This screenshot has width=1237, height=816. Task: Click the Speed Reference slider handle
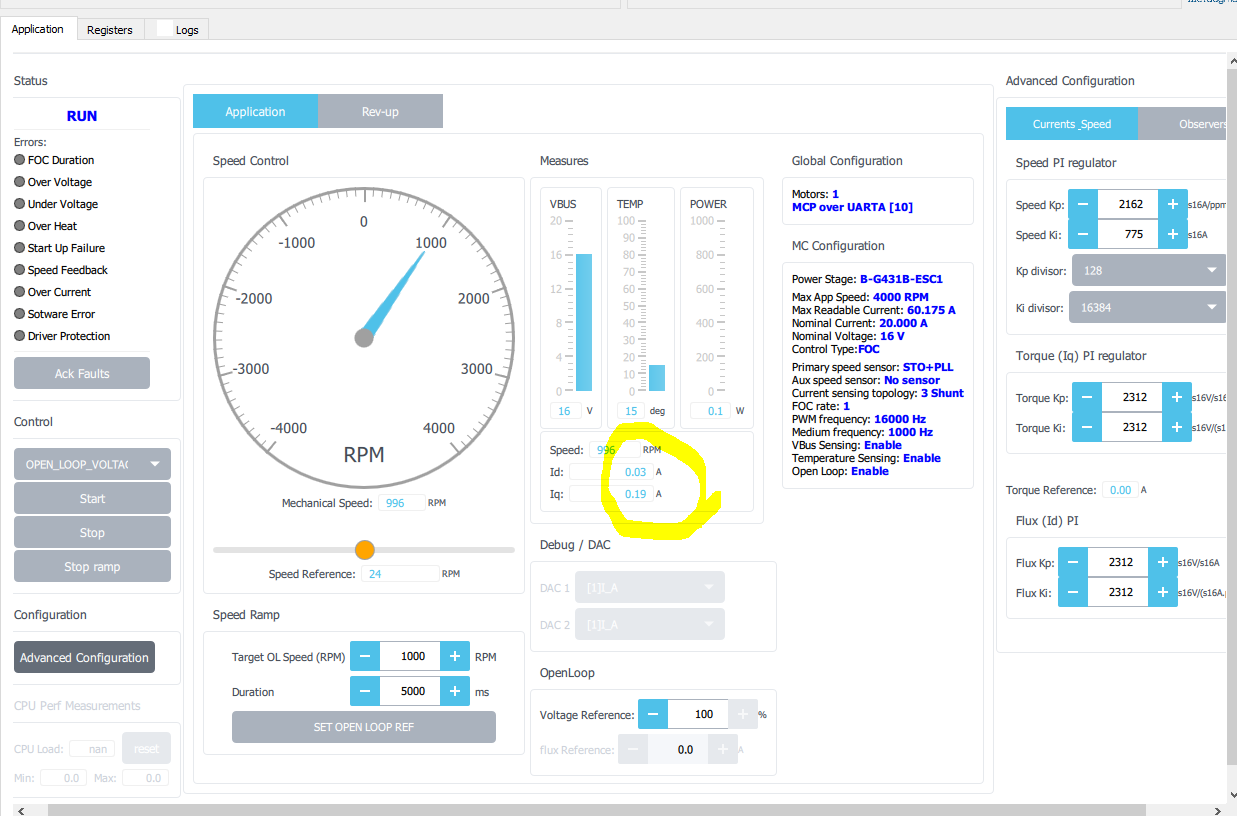(364, 549)
